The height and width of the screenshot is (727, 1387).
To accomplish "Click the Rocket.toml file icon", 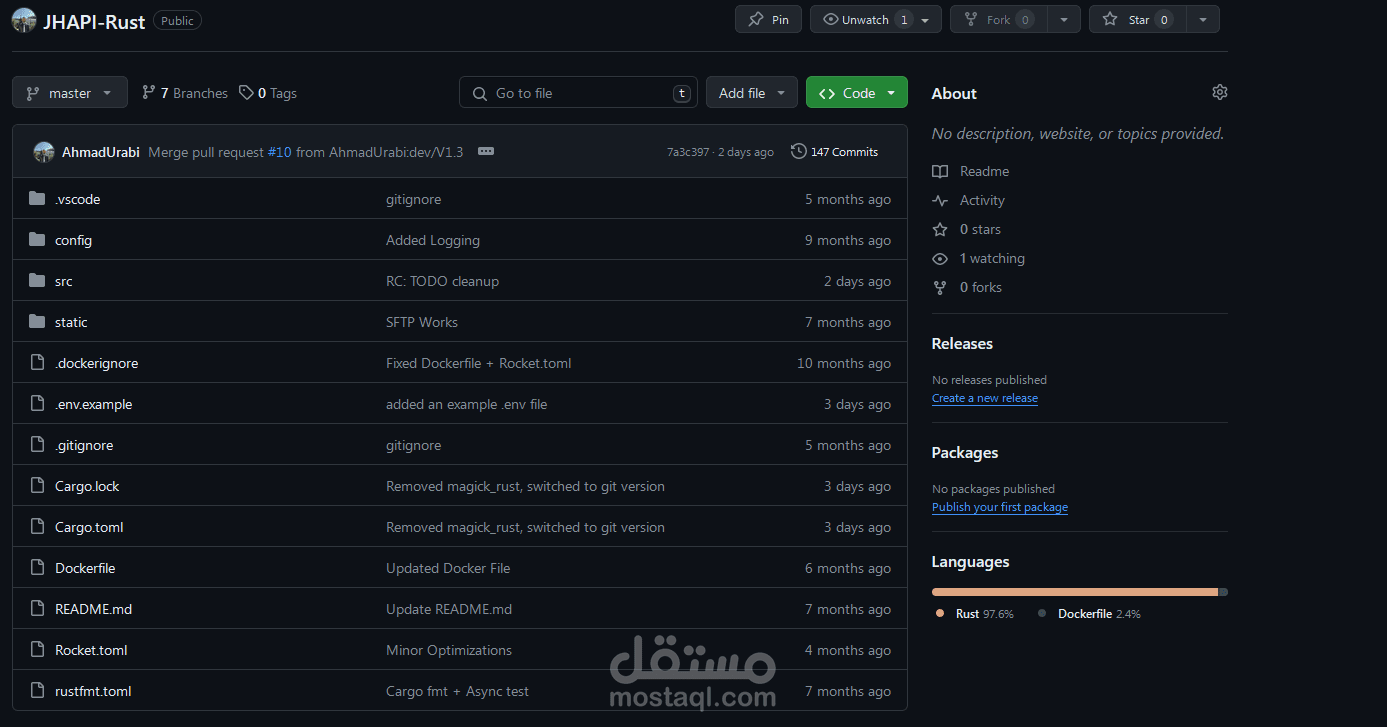I will [x=38, y=649].
